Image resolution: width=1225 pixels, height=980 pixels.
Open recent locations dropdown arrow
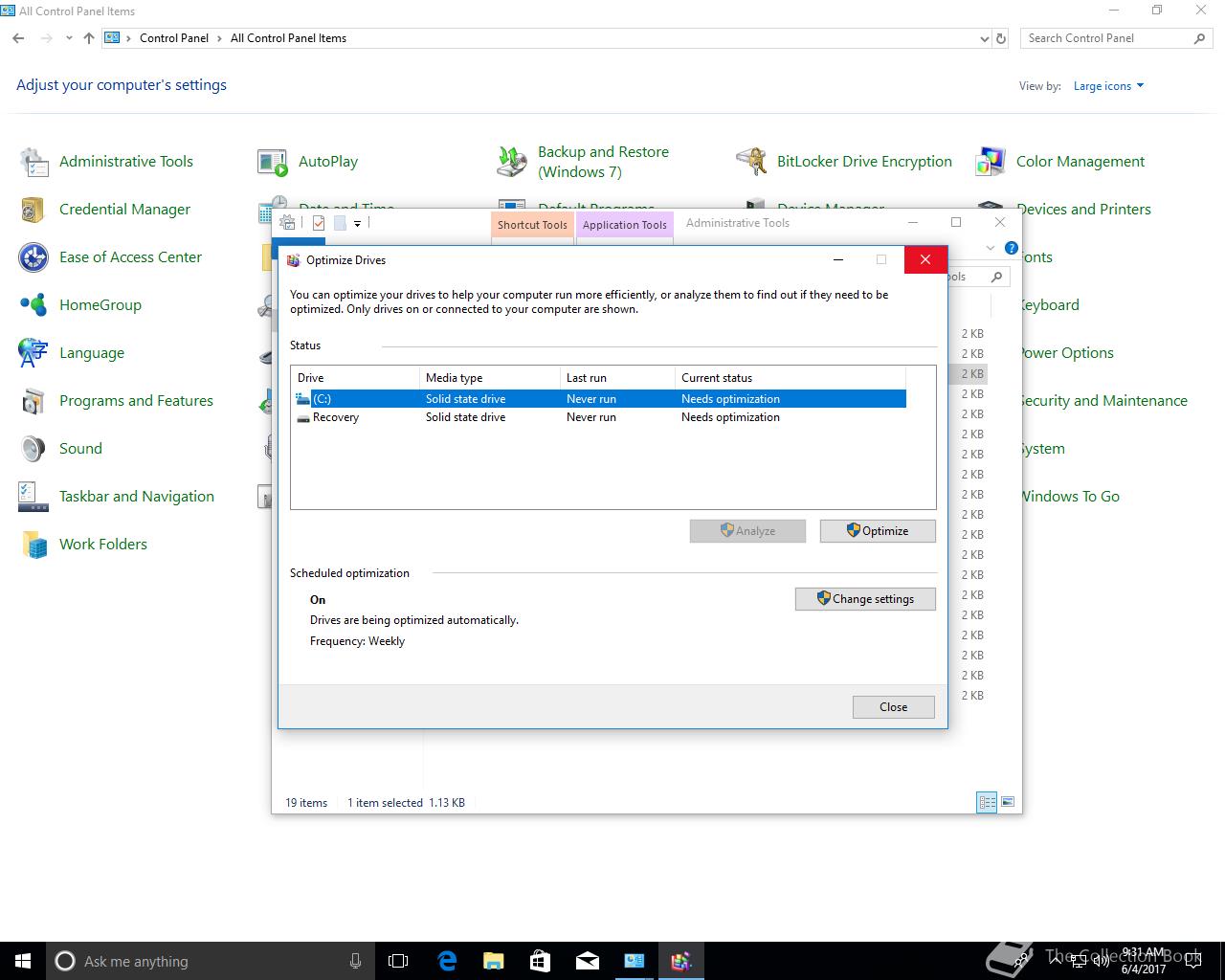coord(69,38)
